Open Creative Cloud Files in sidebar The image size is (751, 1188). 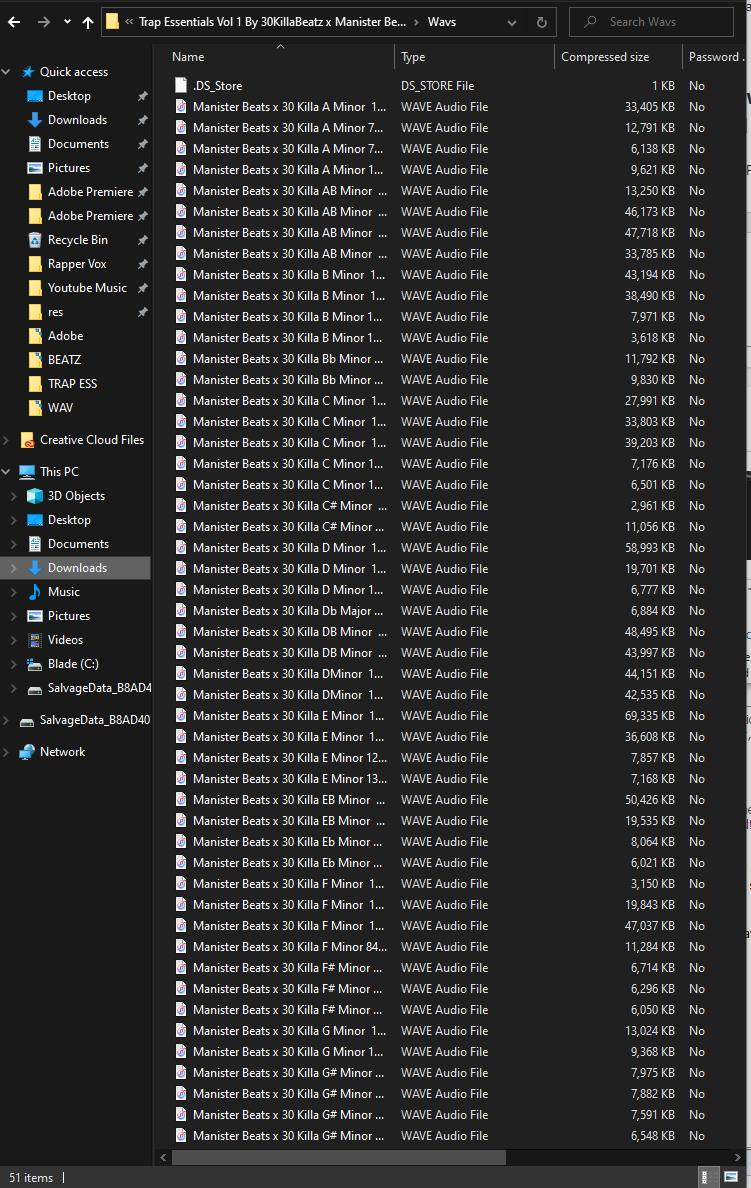point(91,440)
